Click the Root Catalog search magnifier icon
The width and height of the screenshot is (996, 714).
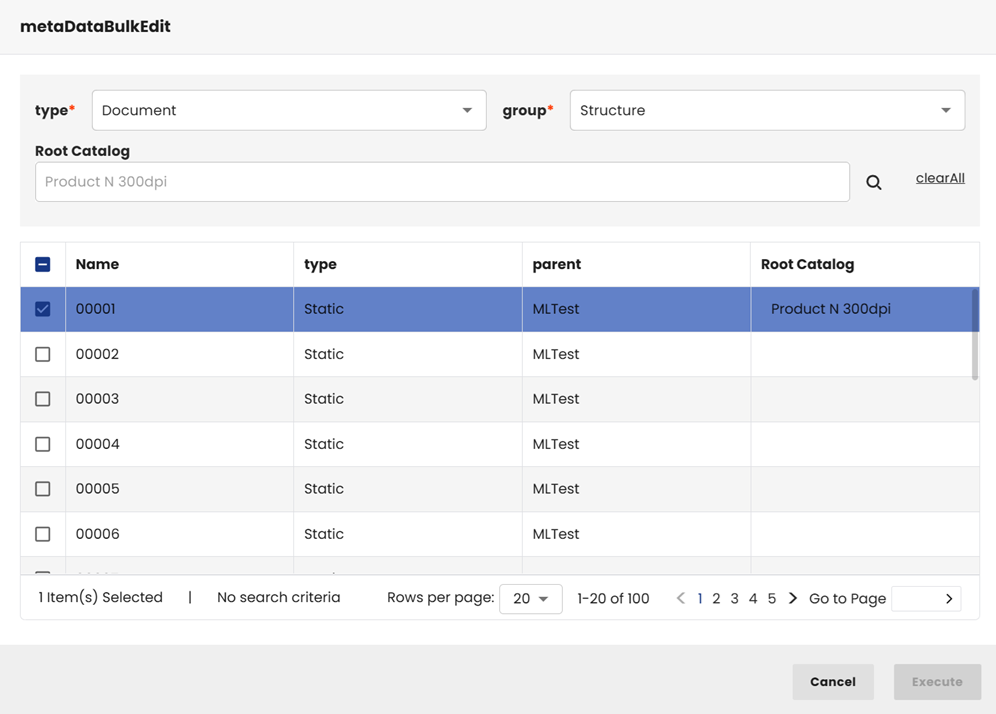tap(873, 182)
